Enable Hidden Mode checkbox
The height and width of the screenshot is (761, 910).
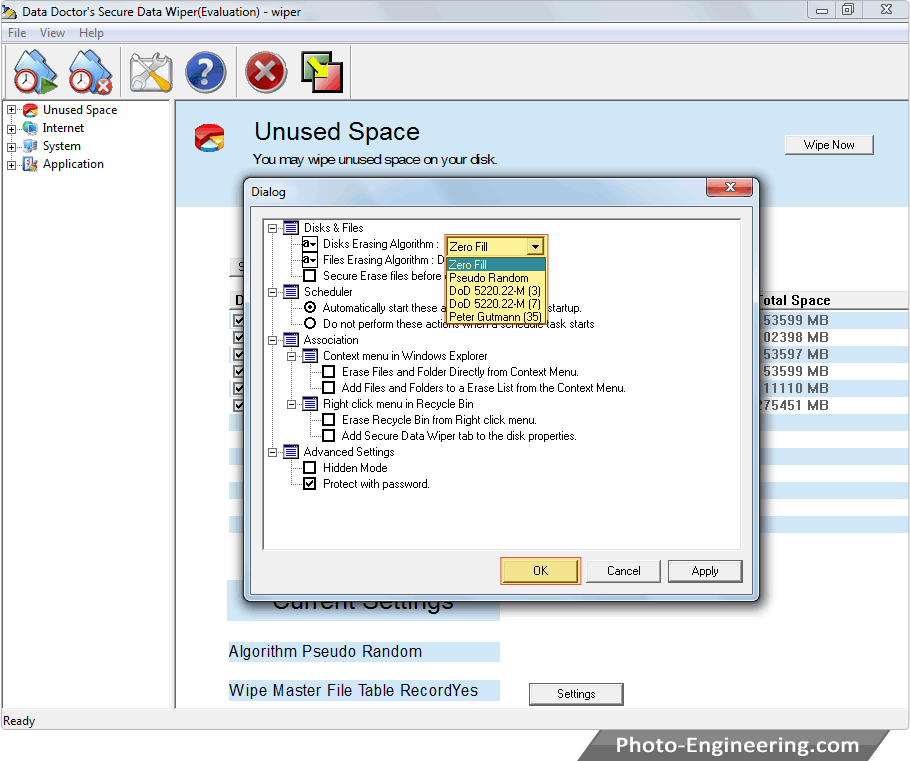(310, 467)
